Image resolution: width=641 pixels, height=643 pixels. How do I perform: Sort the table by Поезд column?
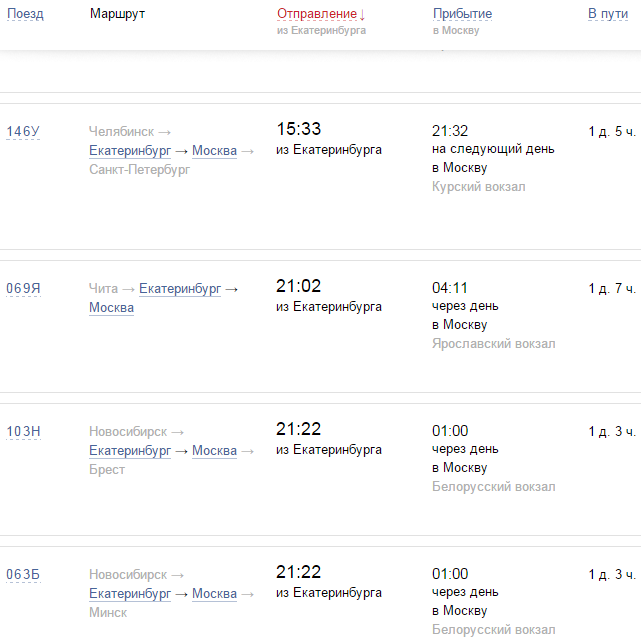point(25,14)
